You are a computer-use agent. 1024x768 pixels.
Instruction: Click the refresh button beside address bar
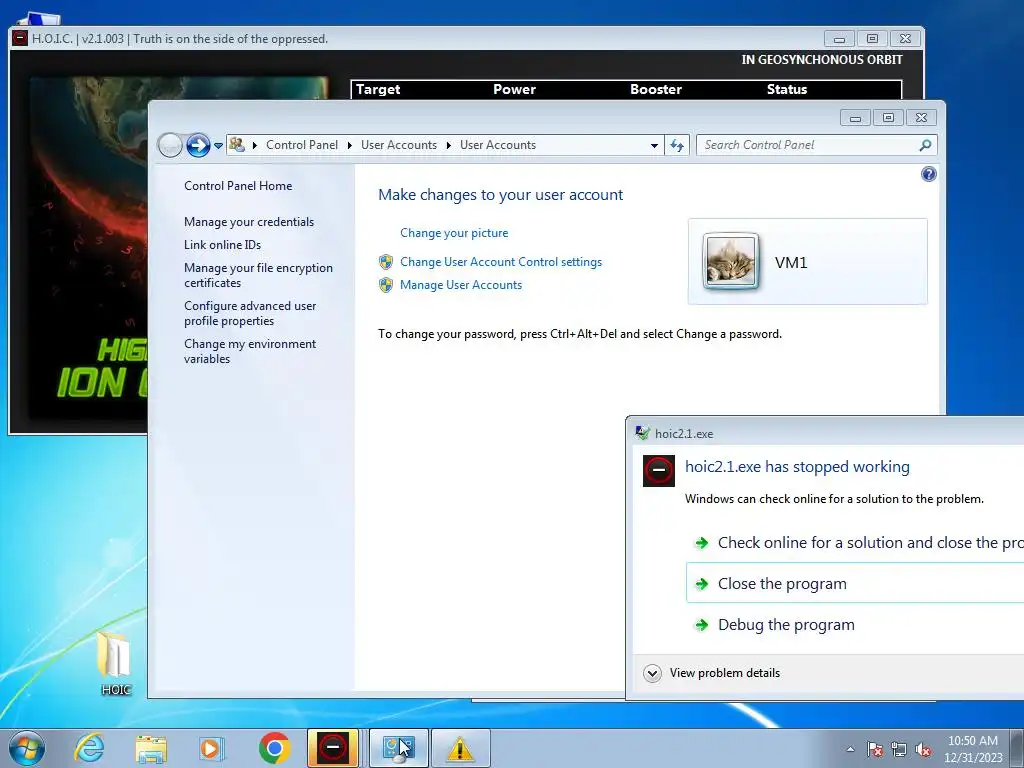coord(677,146)
